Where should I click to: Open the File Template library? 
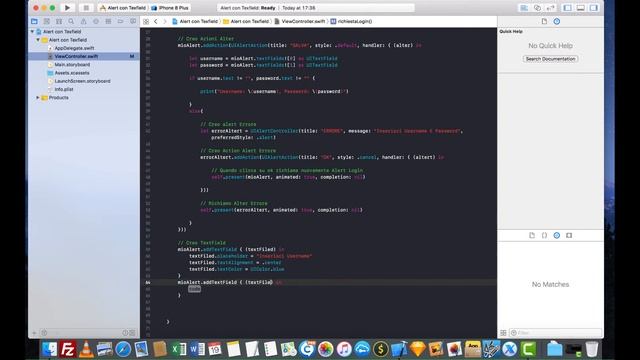point(532,236)
